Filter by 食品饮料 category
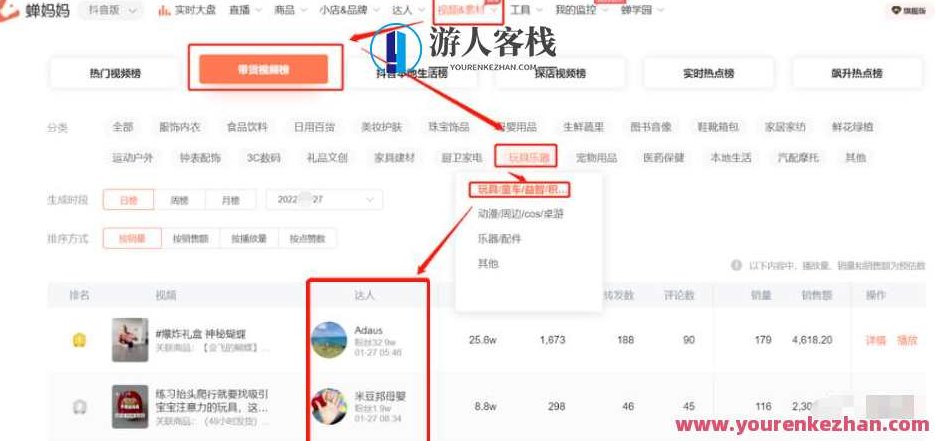The image size is (935, 441). (247, 127)
